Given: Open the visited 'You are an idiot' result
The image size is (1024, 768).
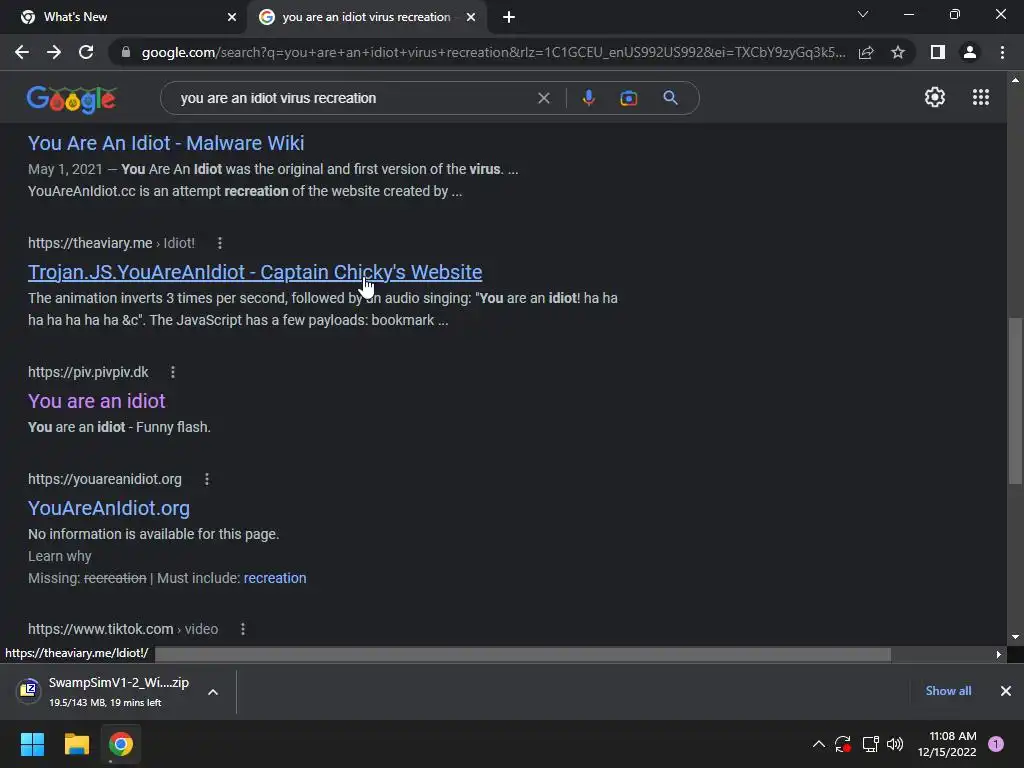Looking at the screenshot, I should pyautogui.click(x=97, y=401).
